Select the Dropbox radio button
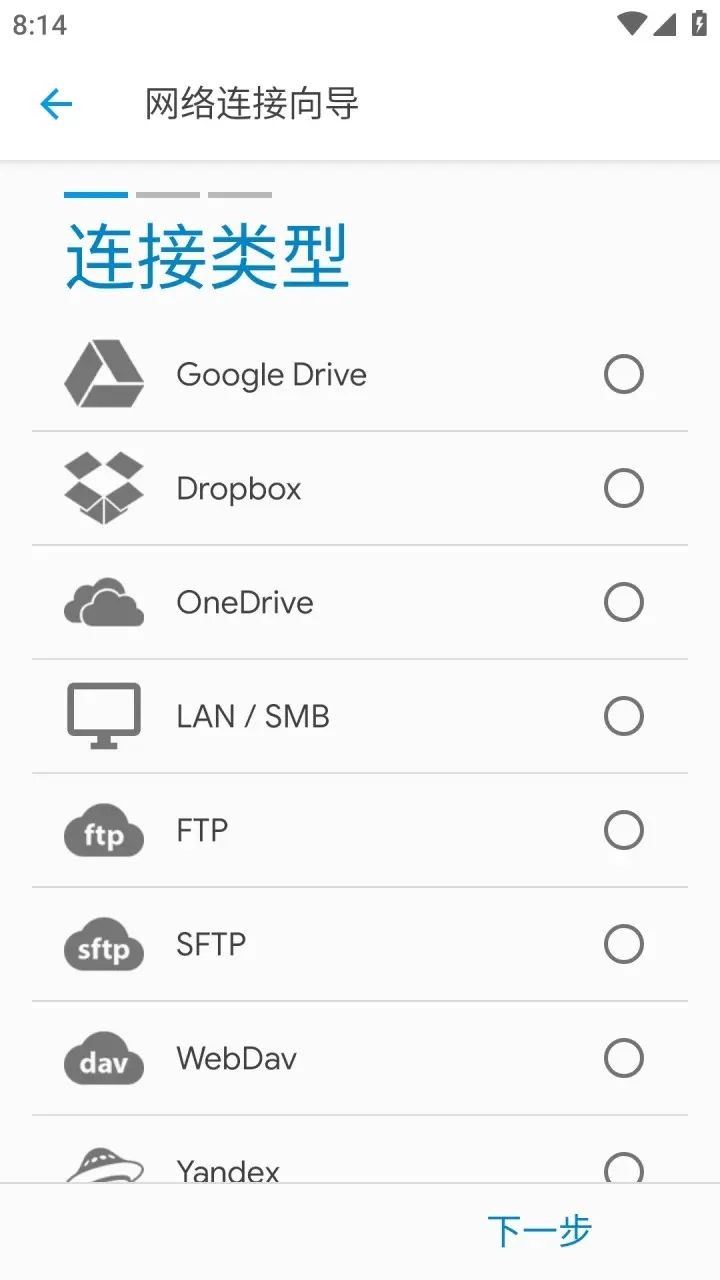 [624, 488]
